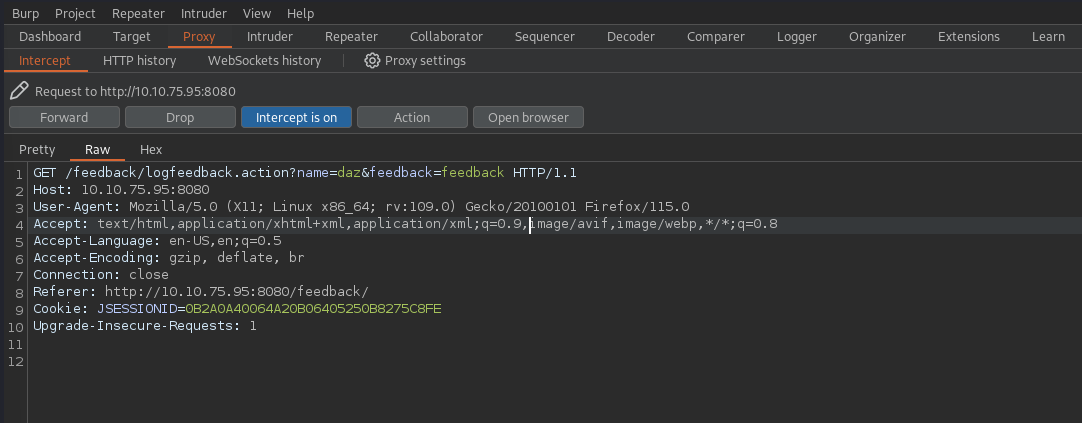Screen dimensions: 1082x423
Task: Switch to the Decoder tab
Action: point(630,37)
